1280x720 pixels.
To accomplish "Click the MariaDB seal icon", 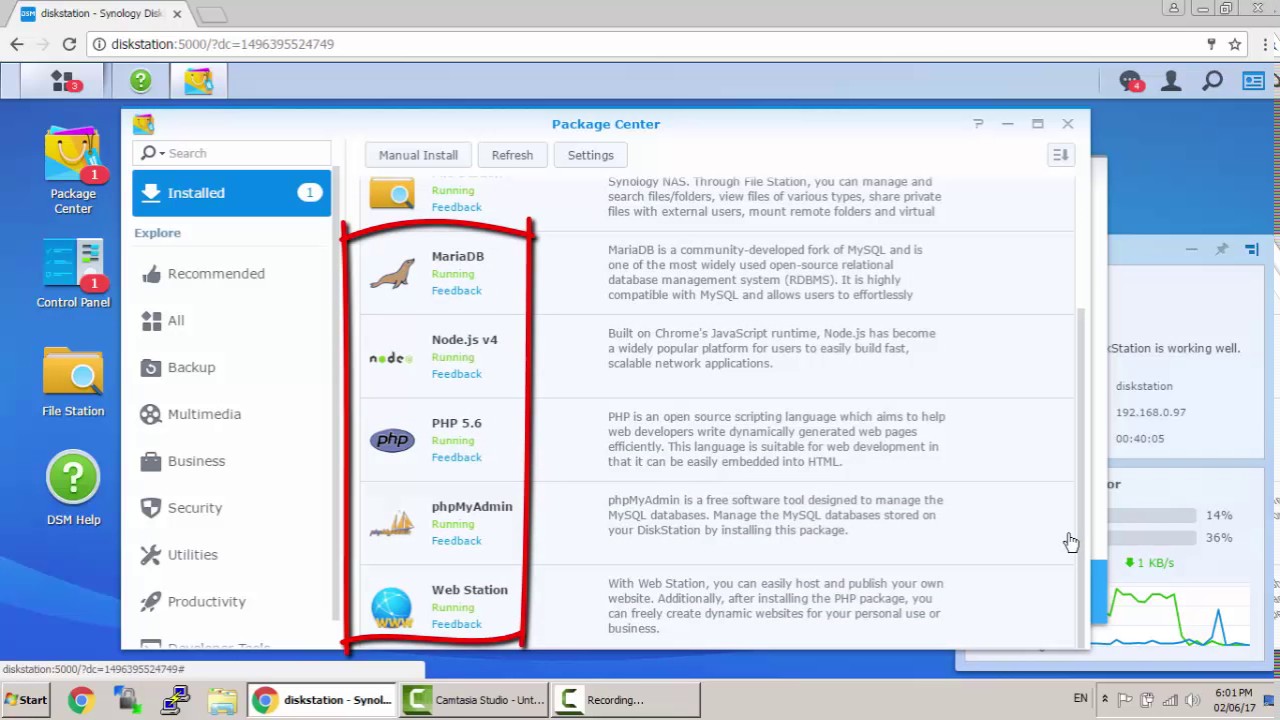I will coord(392,273).
